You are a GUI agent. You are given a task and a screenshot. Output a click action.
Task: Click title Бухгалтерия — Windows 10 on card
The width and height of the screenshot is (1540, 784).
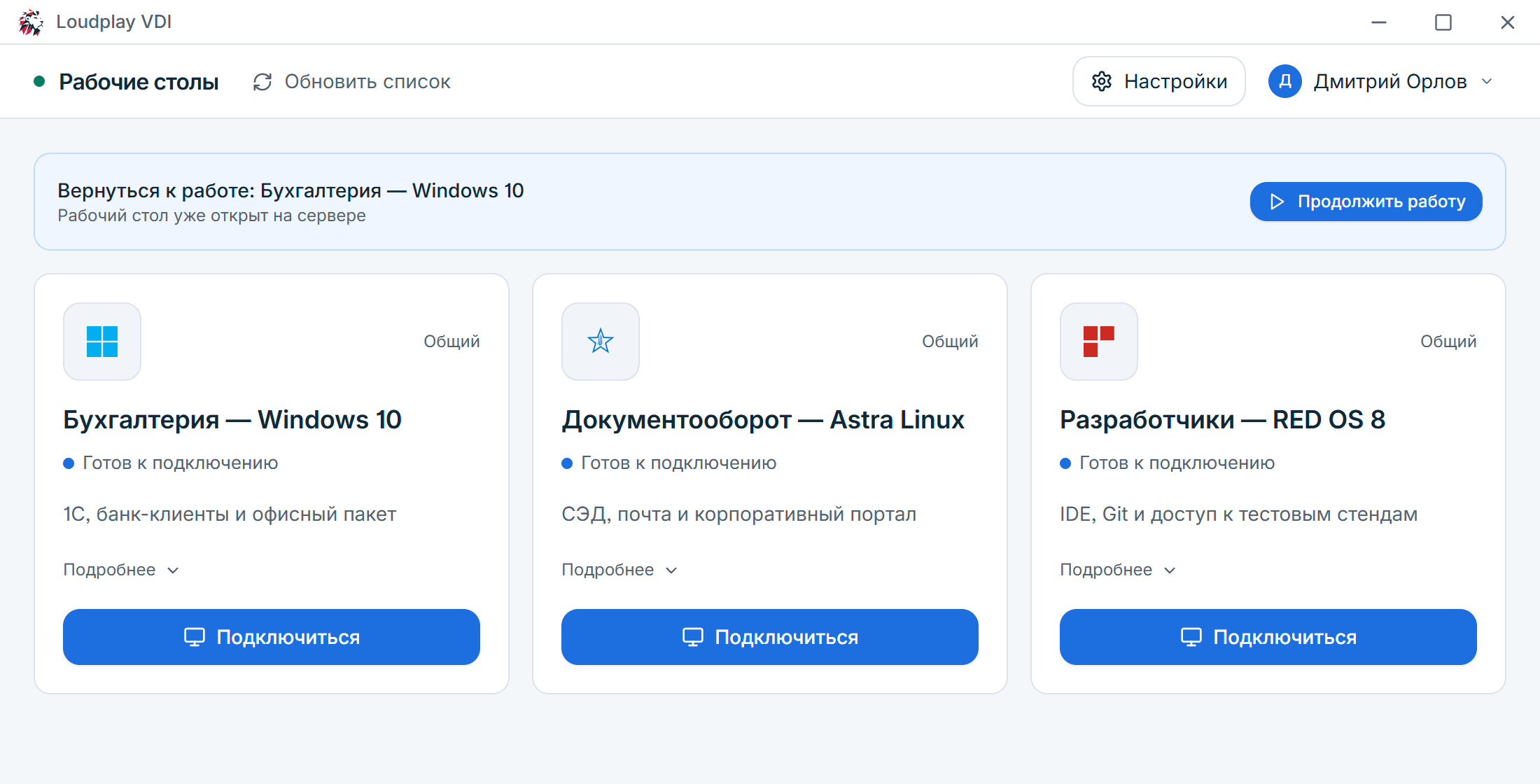click(232, 420)
